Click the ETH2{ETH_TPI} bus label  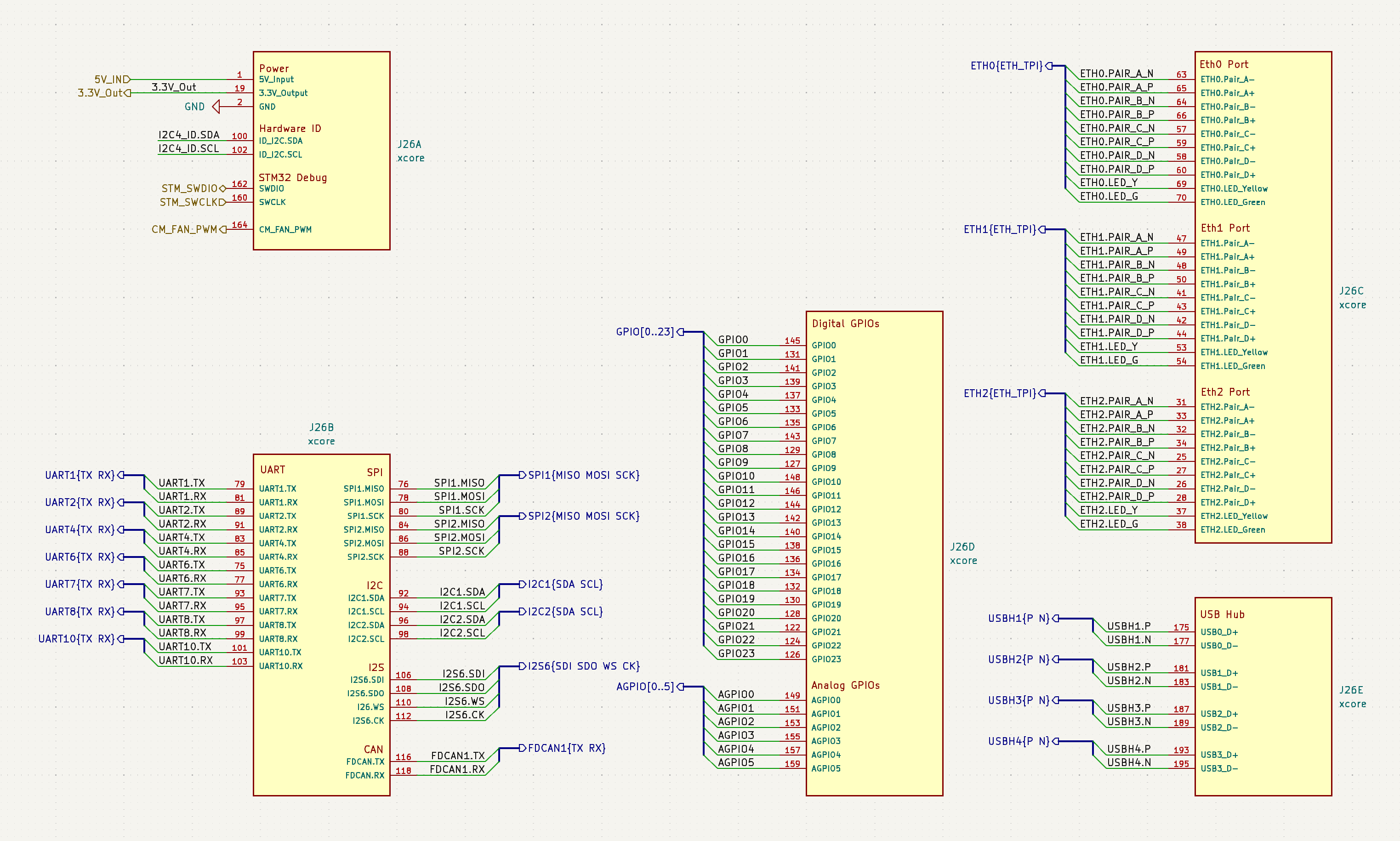tap(1004, 393)
